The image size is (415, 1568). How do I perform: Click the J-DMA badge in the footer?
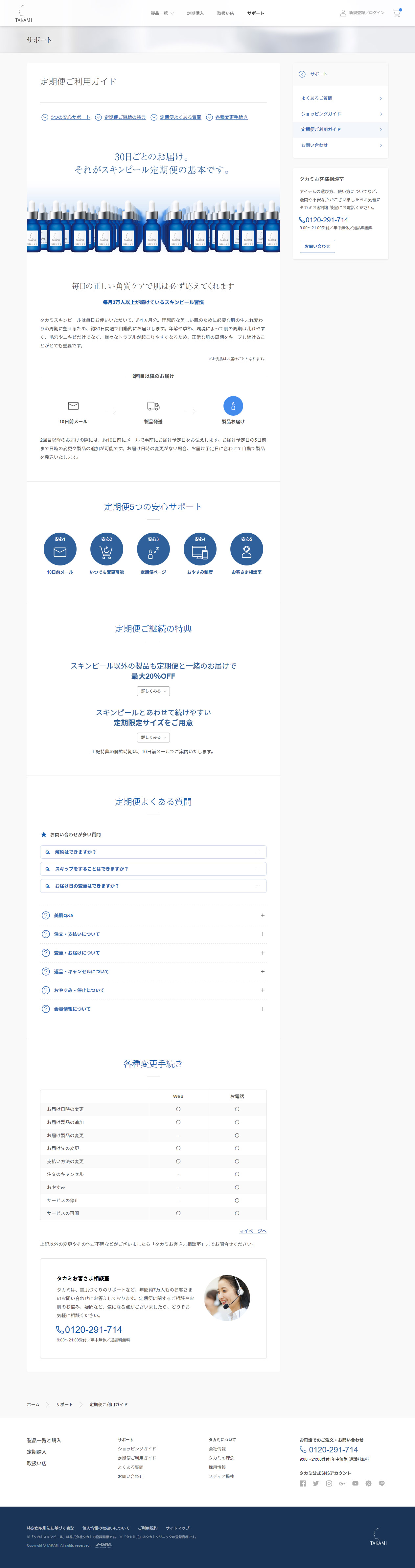104,1545
